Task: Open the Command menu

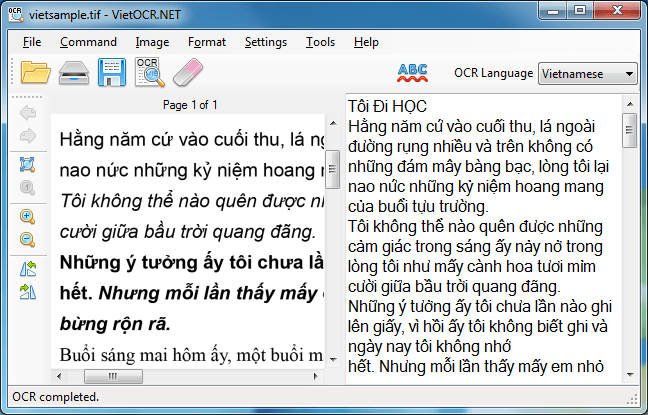Action: point(88,42)
